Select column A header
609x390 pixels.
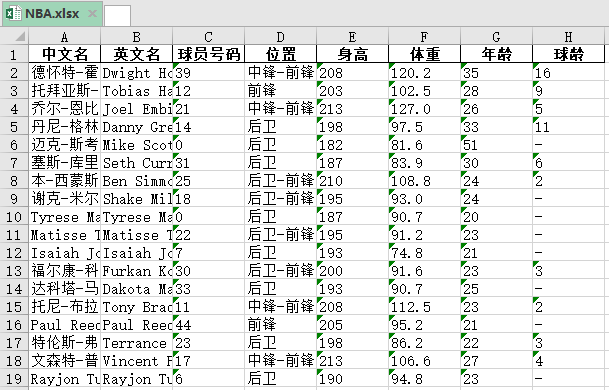[64, 37]
